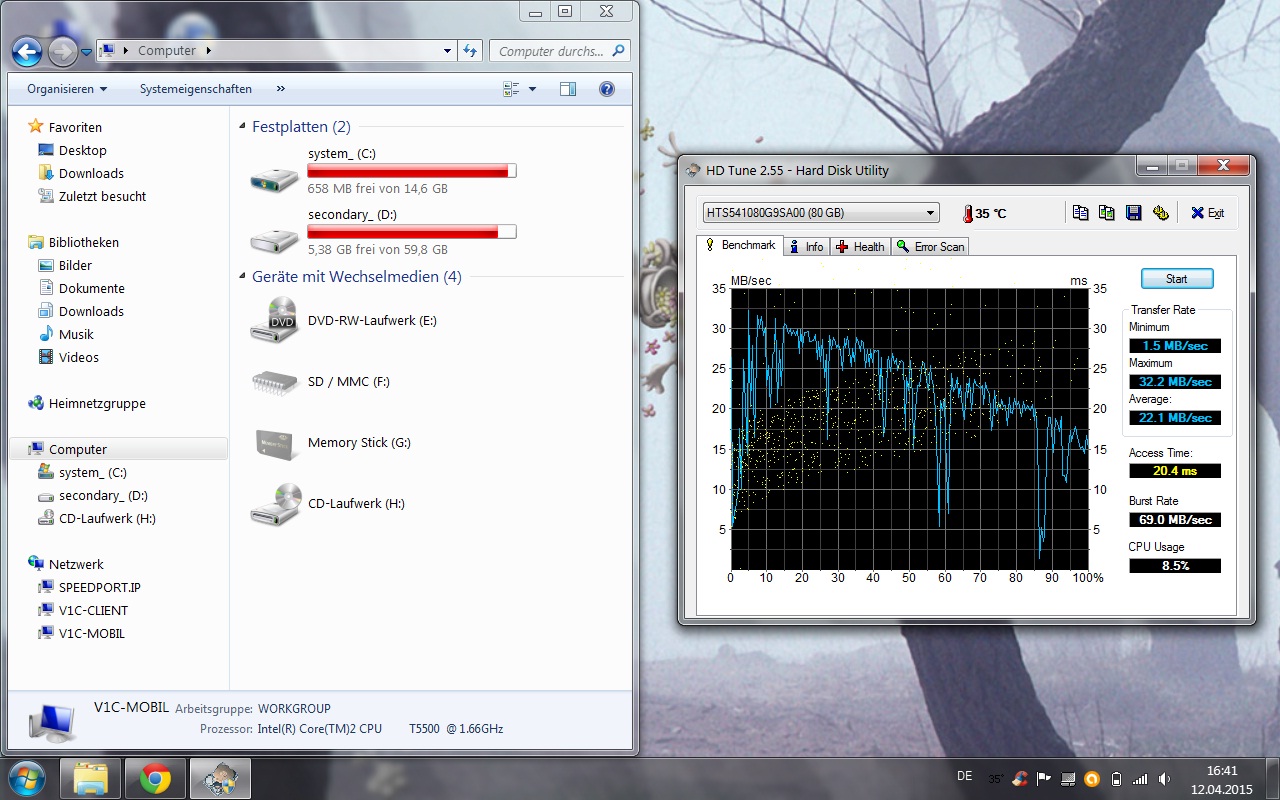This screenshot has width=1280, height=800.
Task: Click the thermometer temperature icon in HD Tune
Action: click(967, 213)
